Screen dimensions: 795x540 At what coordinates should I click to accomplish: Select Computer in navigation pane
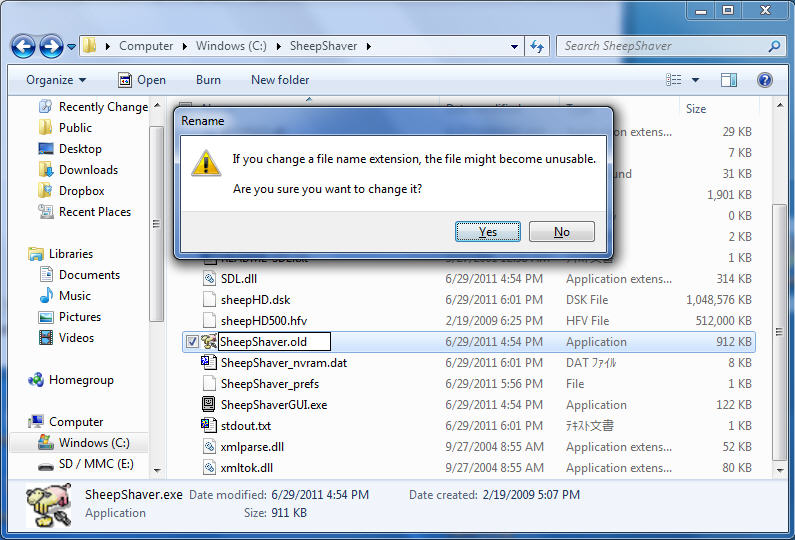(66, 422)
